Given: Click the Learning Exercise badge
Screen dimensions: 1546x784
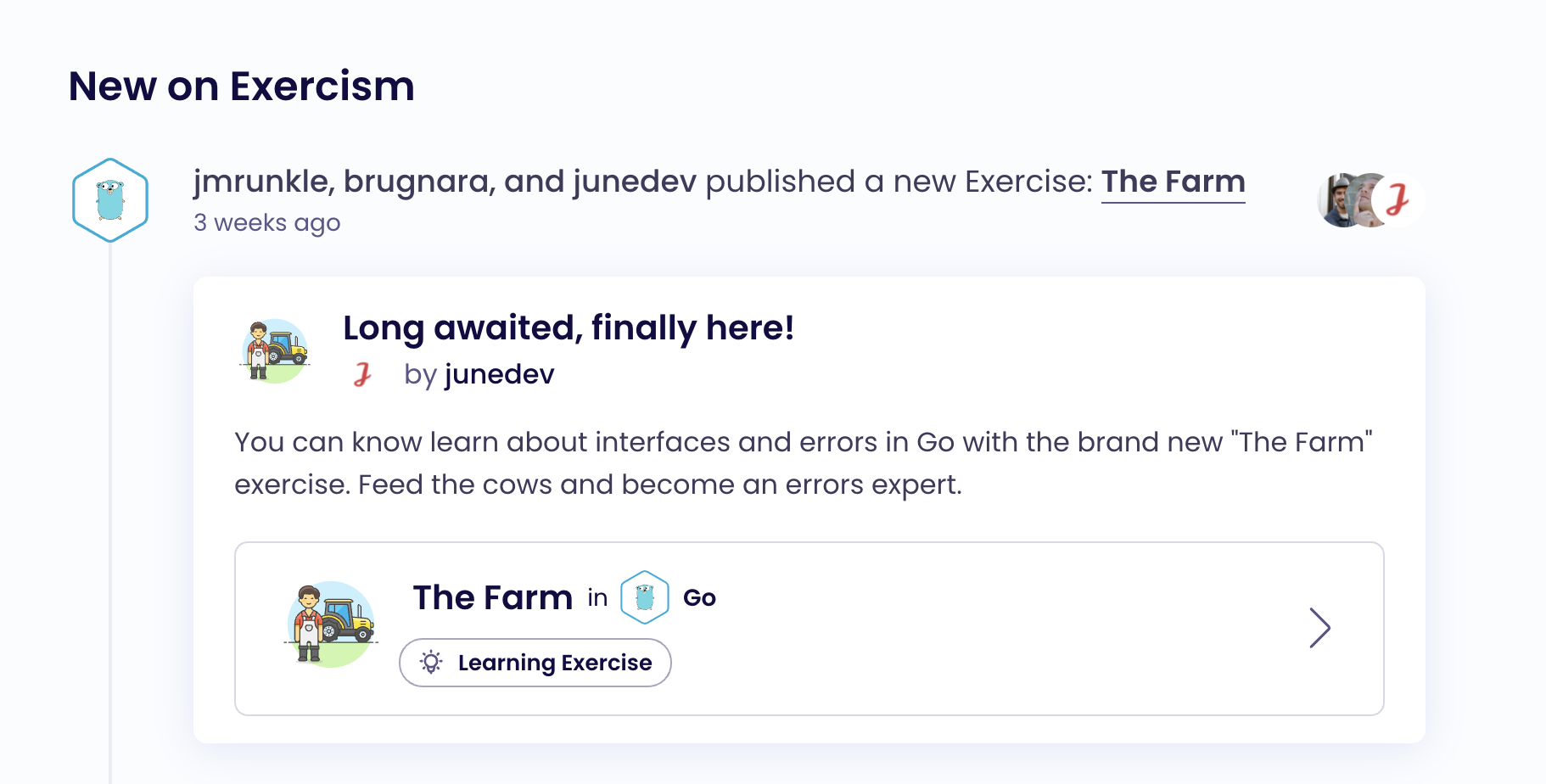Looking at the screenshot, I should [535, 663].
